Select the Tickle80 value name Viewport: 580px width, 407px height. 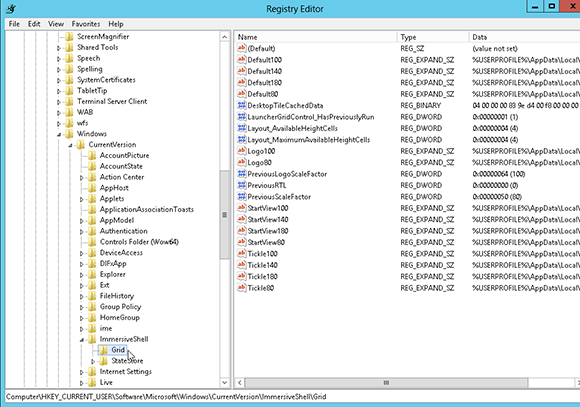(x=261, y=288)
